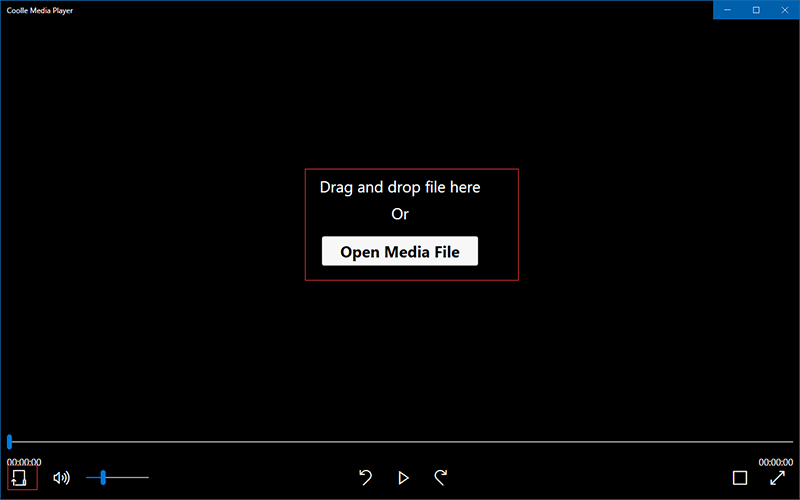Screen dimensions: 800x500
Task: Start playback with the Play button
Action: (403, 478)
